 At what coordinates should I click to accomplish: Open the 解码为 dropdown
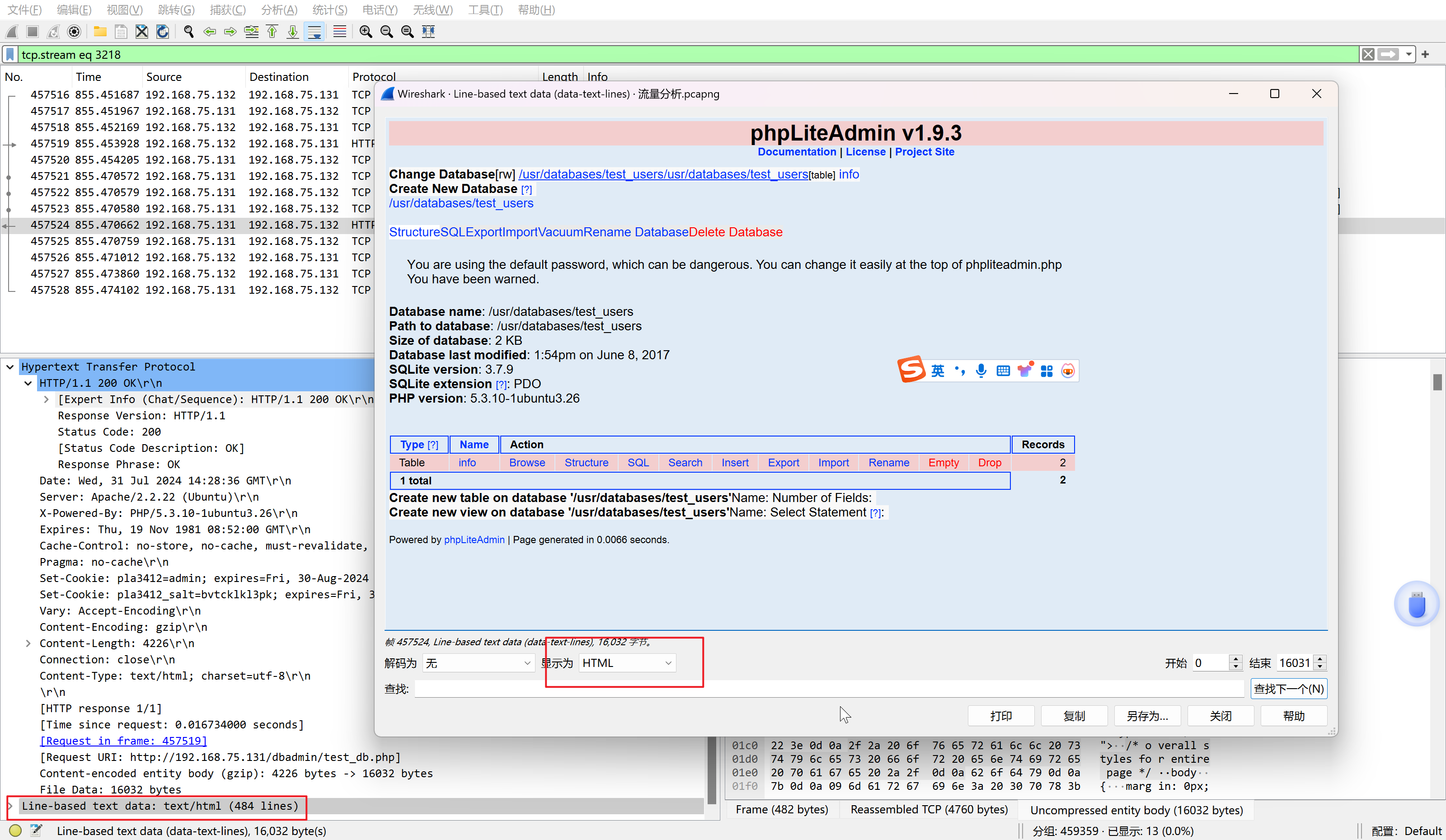[478, 663]
